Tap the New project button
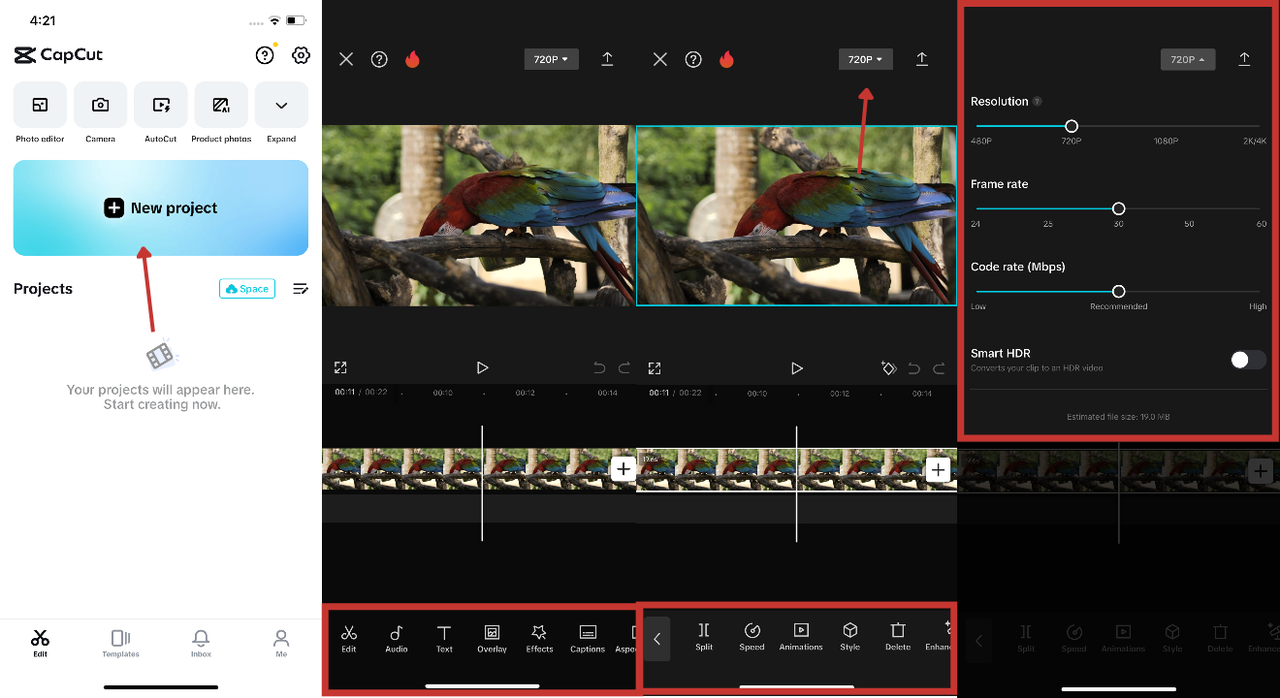1280x698 pixels. click(161, 208)
